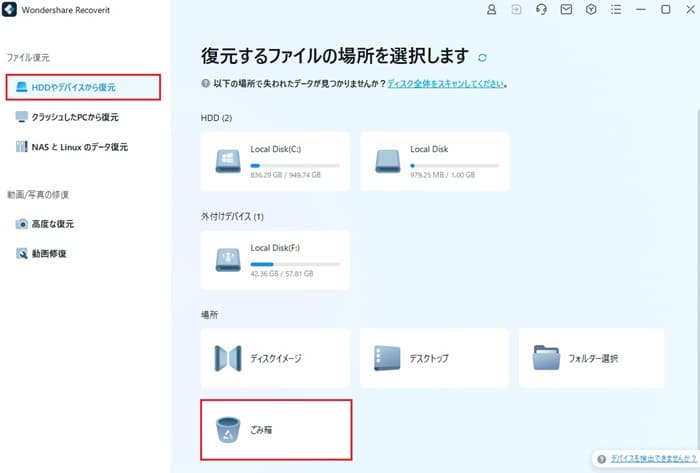700x473 pixels.
Task: Click the Wondershare Recoverit logo icon
Action: 9,9
